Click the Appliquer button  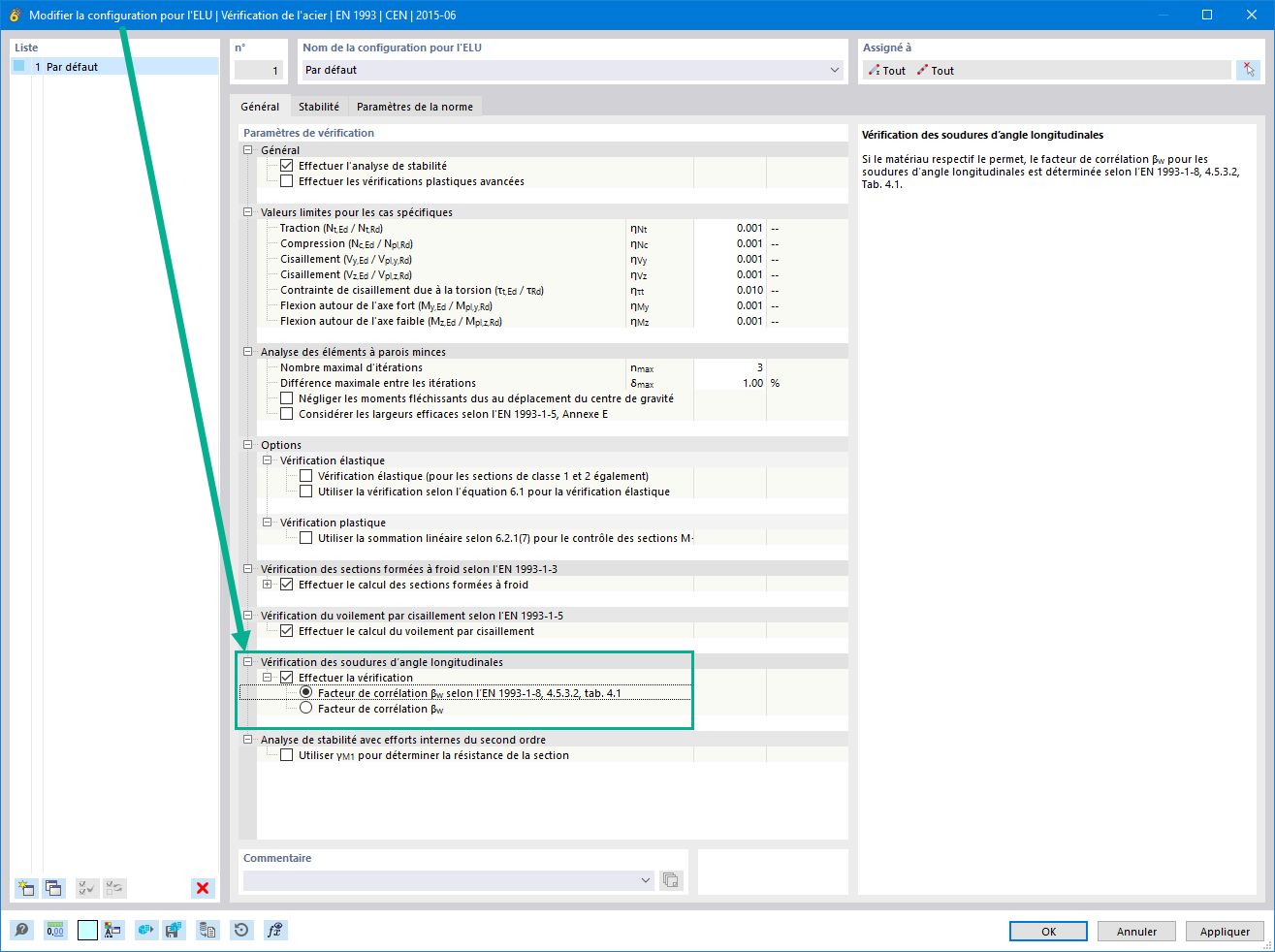[1225, 932]
